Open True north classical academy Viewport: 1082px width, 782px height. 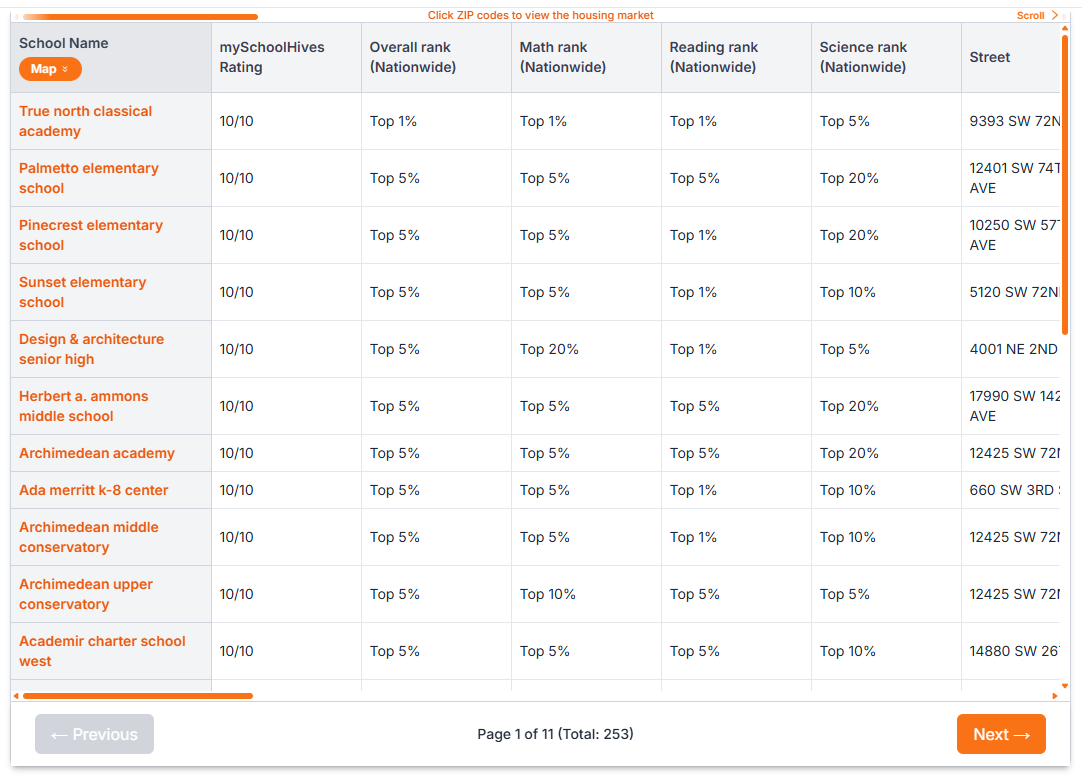pos(86,120)
